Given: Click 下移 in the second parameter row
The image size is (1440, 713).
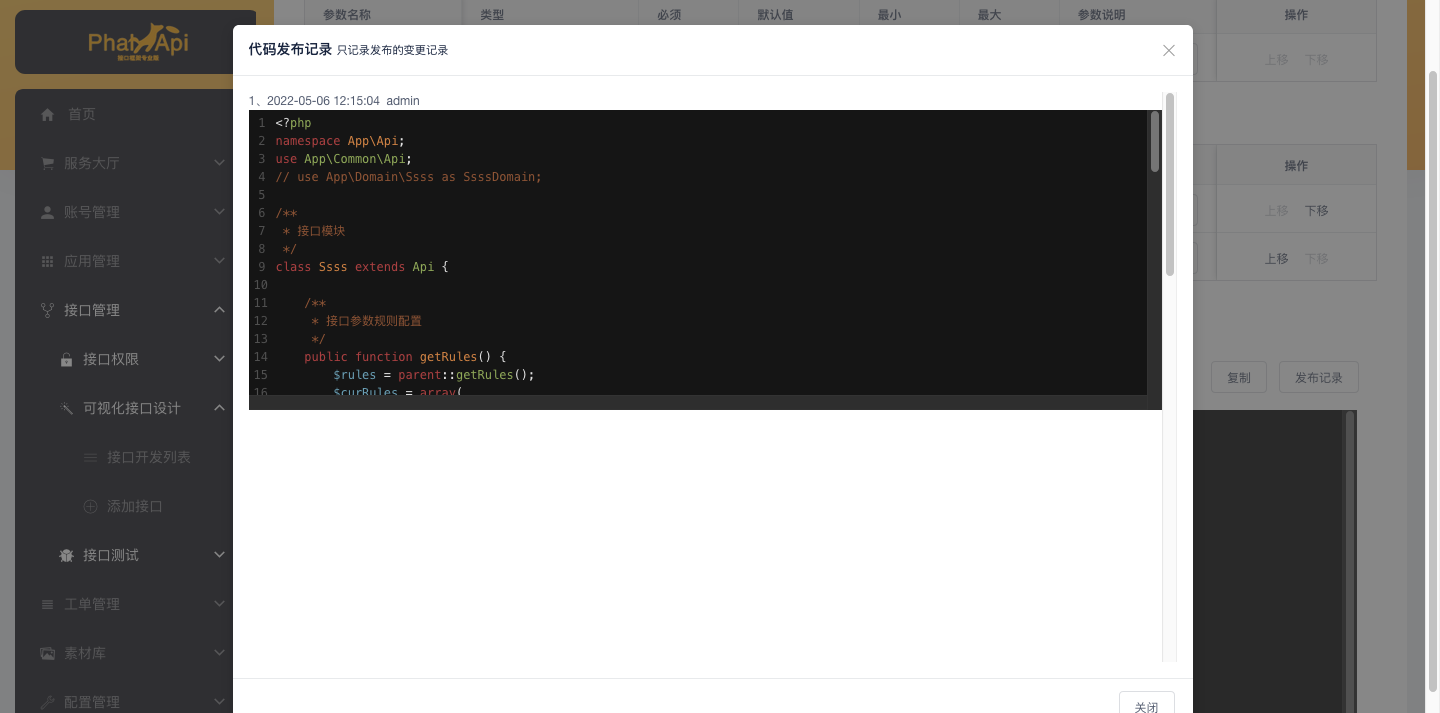Looking at the screenshot, I should 1316,211.
